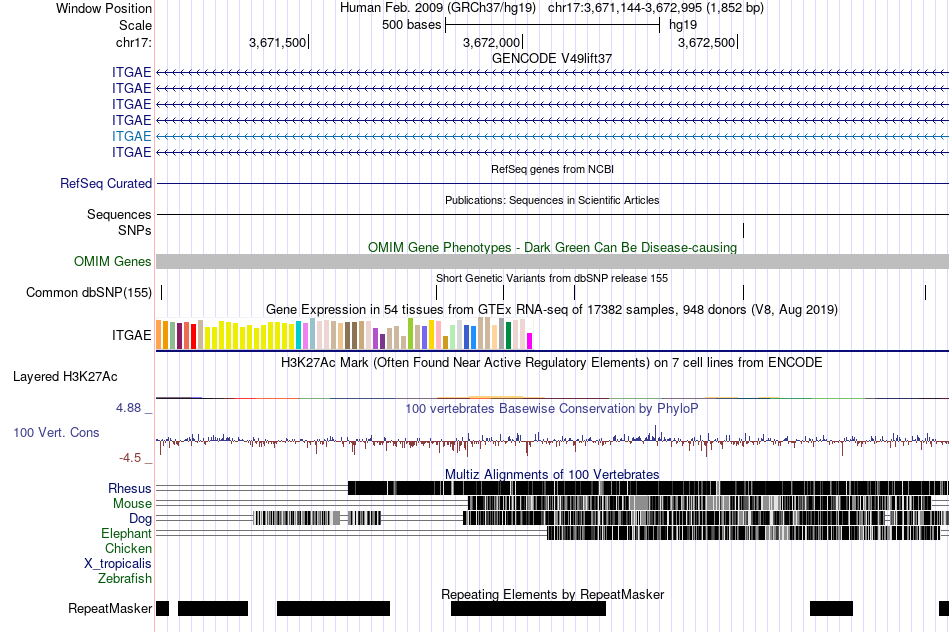Click the Chicken alignment label
This screenshot has width=950, height=632.
[128, 548]
